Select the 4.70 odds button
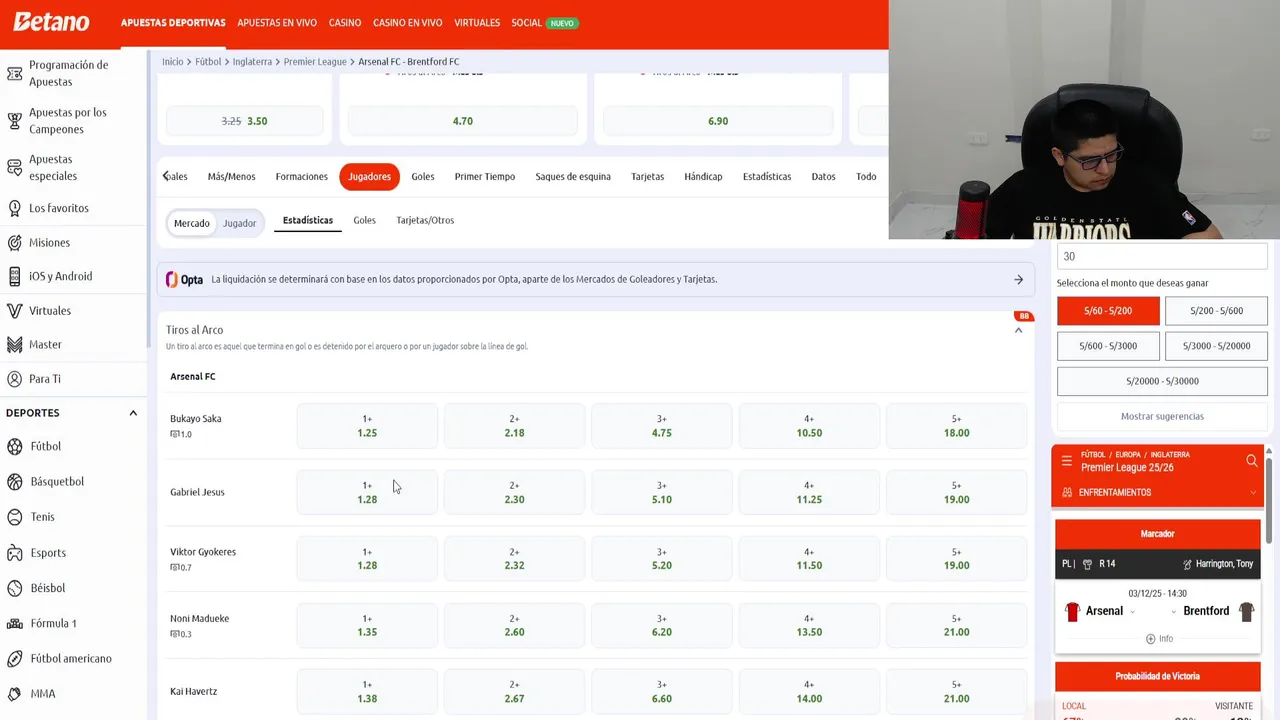Image resolution: width=1280 pixels, height=720 pixels. 462,121
